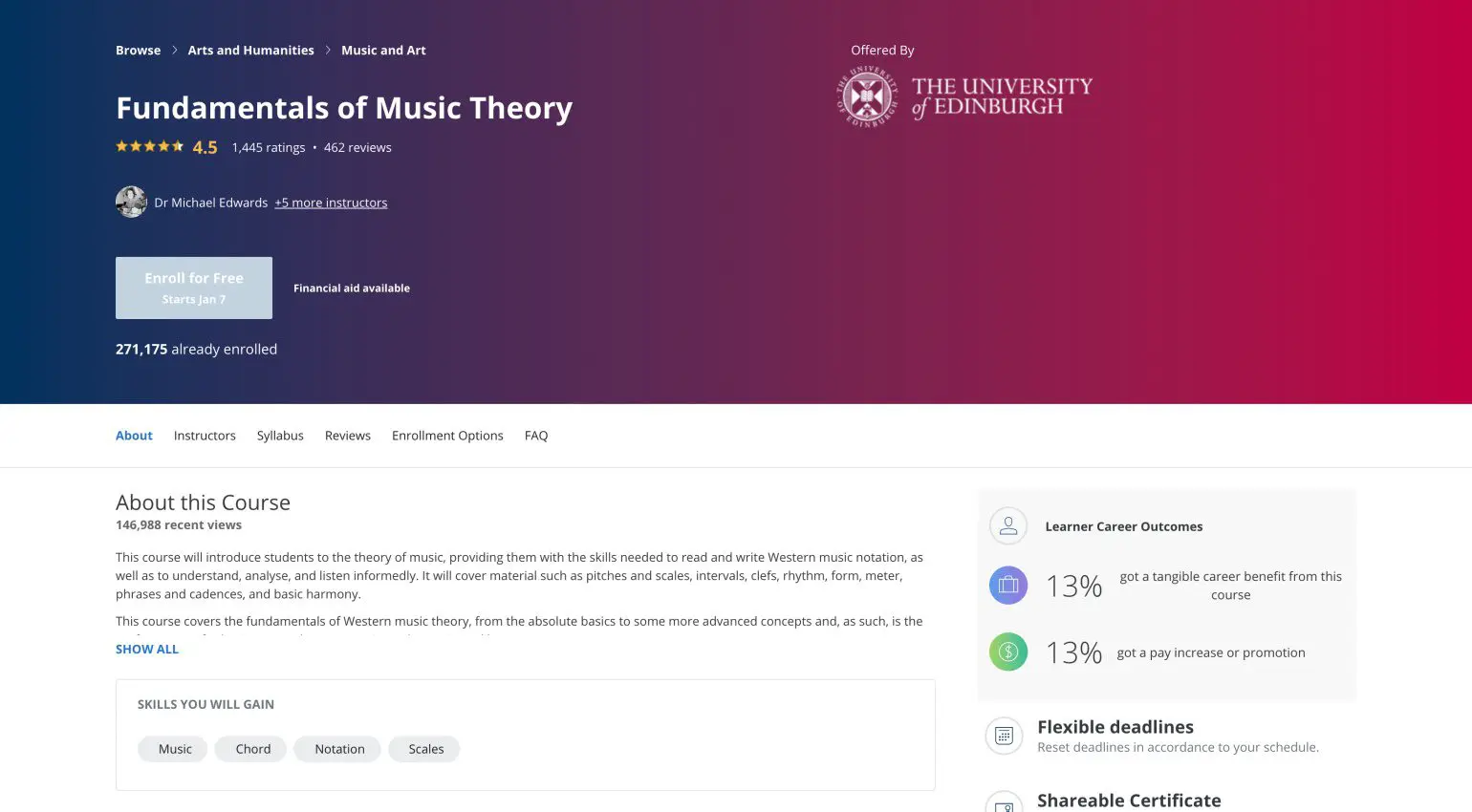Expand the course description with SHOW ALL
This screenshot has height=812, width=1472.
(146, 649)
